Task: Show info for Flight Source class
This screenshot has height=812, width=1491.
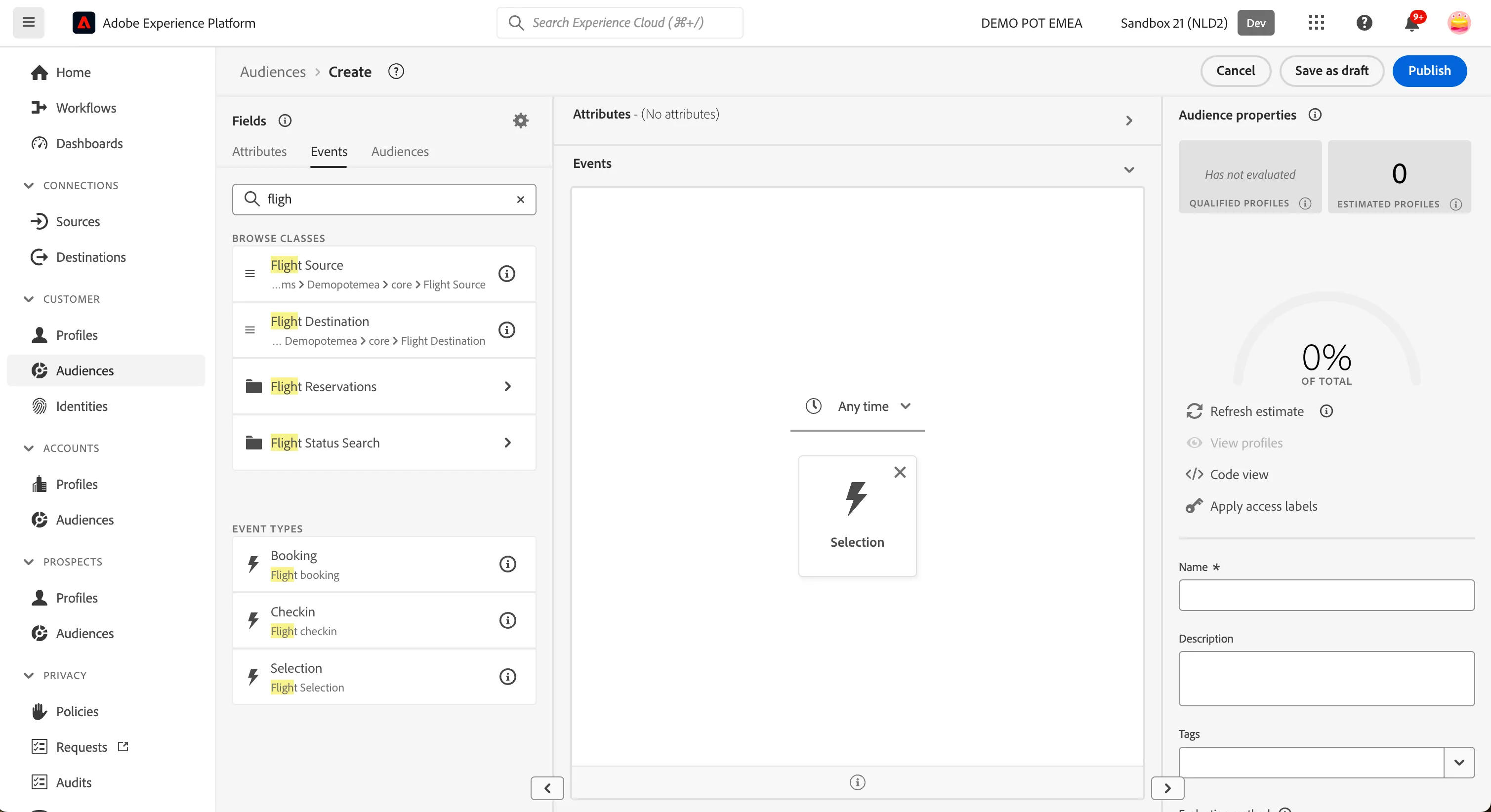Action: pos(506,274)
